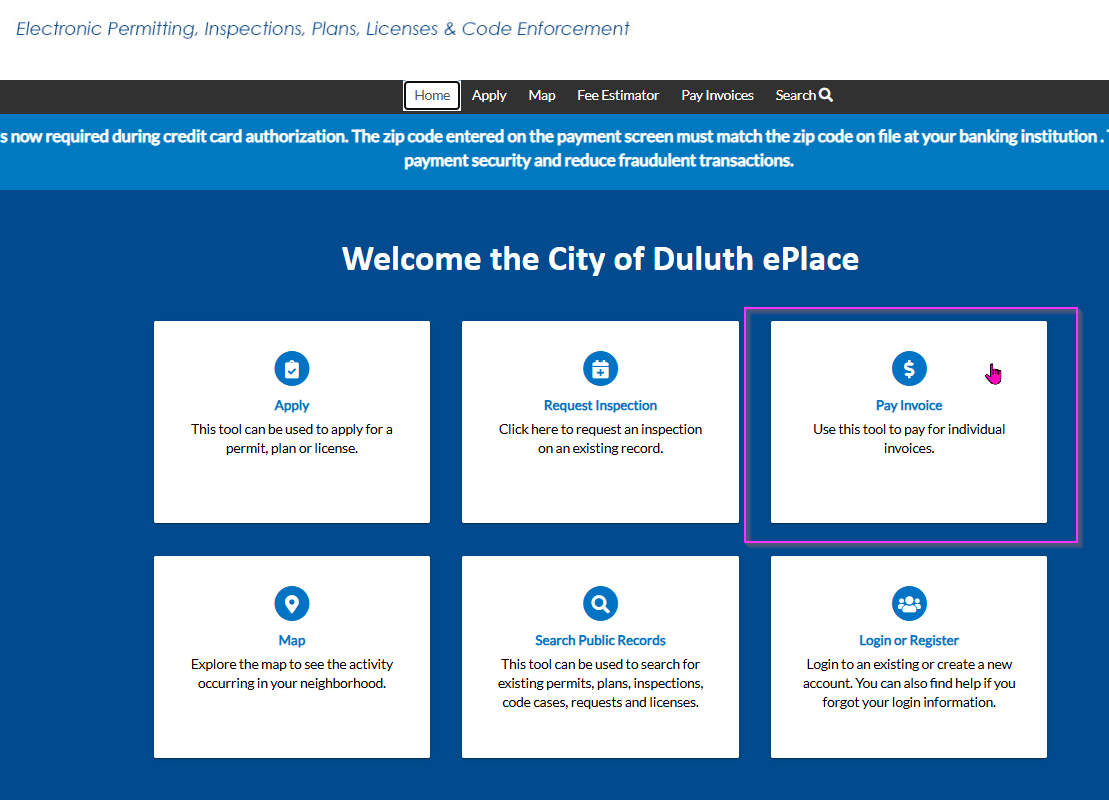Click the magnifier icon in nav Search
Viewport: 1109px width, 800px height.
click(825, 95)
